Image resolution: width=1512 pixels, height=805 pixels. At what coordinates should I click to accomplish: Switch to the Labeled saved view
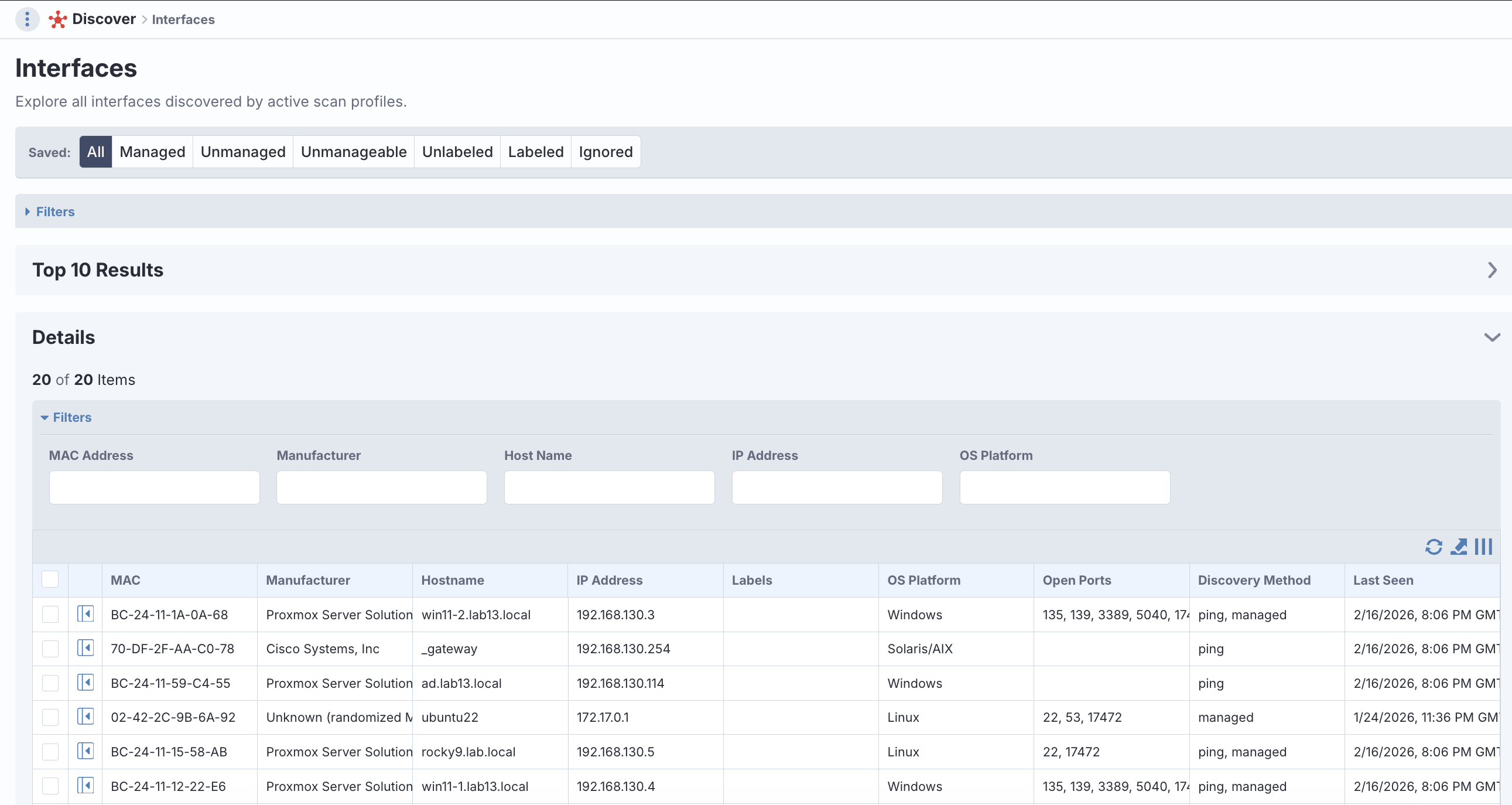535,152
